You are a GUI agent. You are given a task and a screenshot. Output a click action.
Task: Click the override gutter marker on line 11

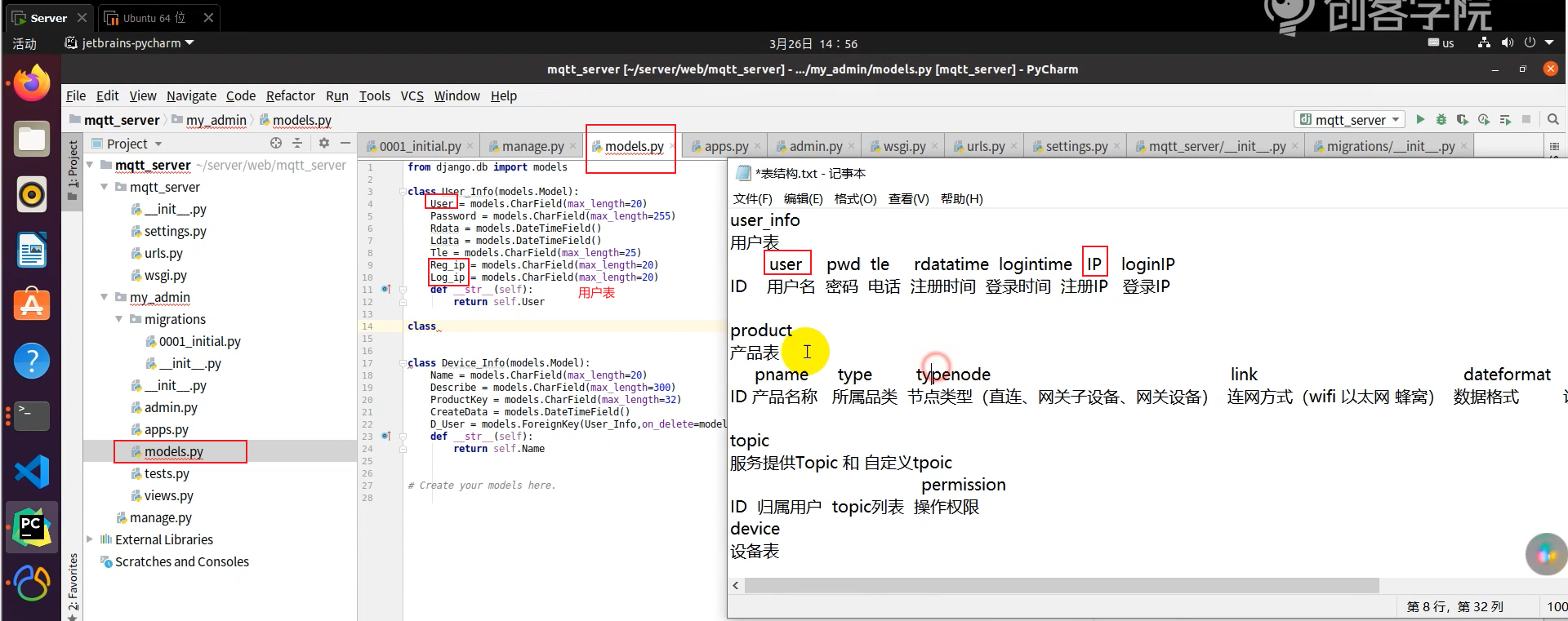pos(385,289)
